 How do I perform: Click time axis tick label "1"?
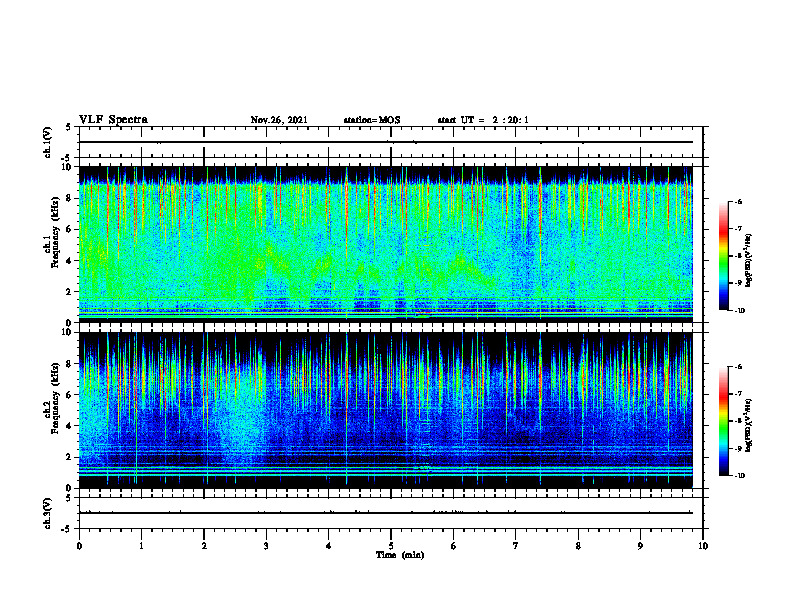pos(141,546)
